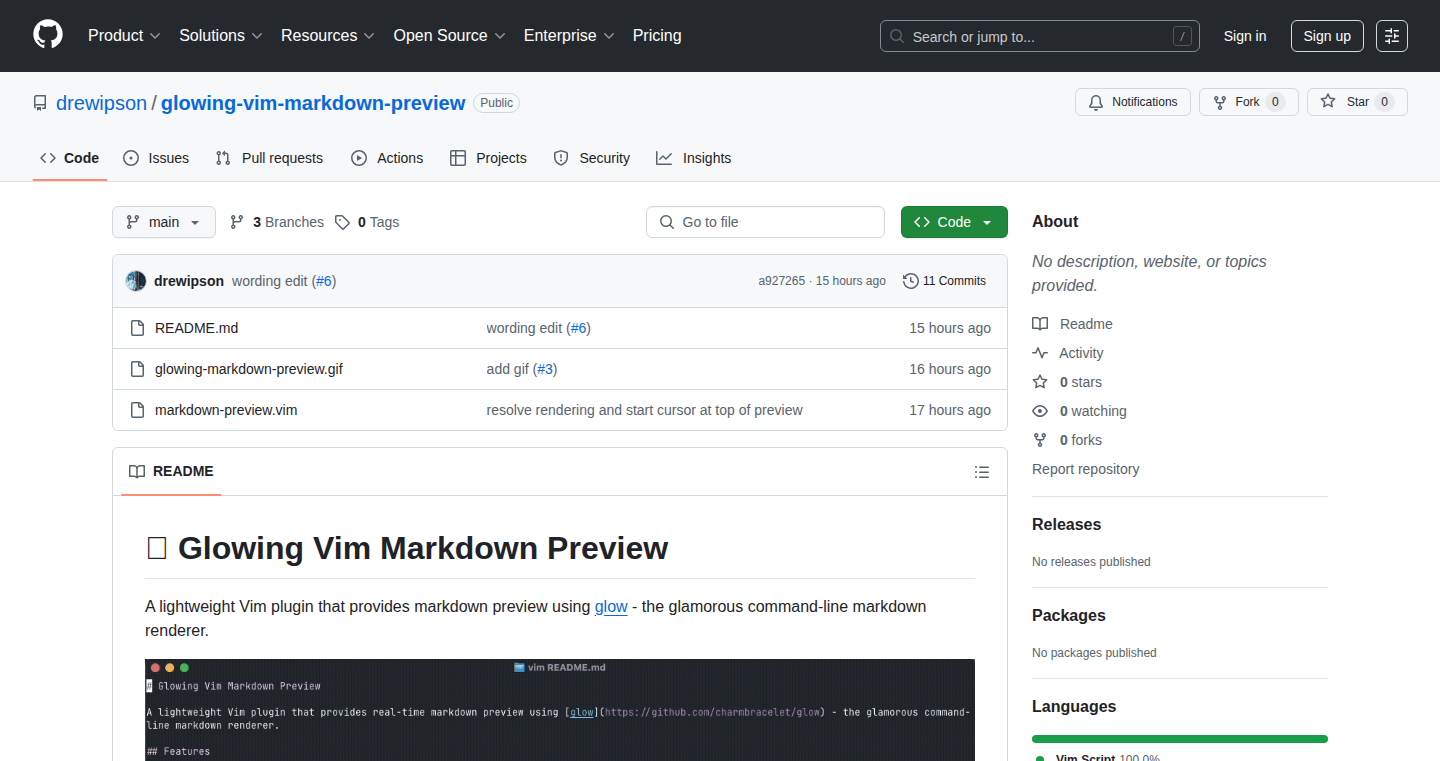Click the Notifications bell button

(1133, 102)
